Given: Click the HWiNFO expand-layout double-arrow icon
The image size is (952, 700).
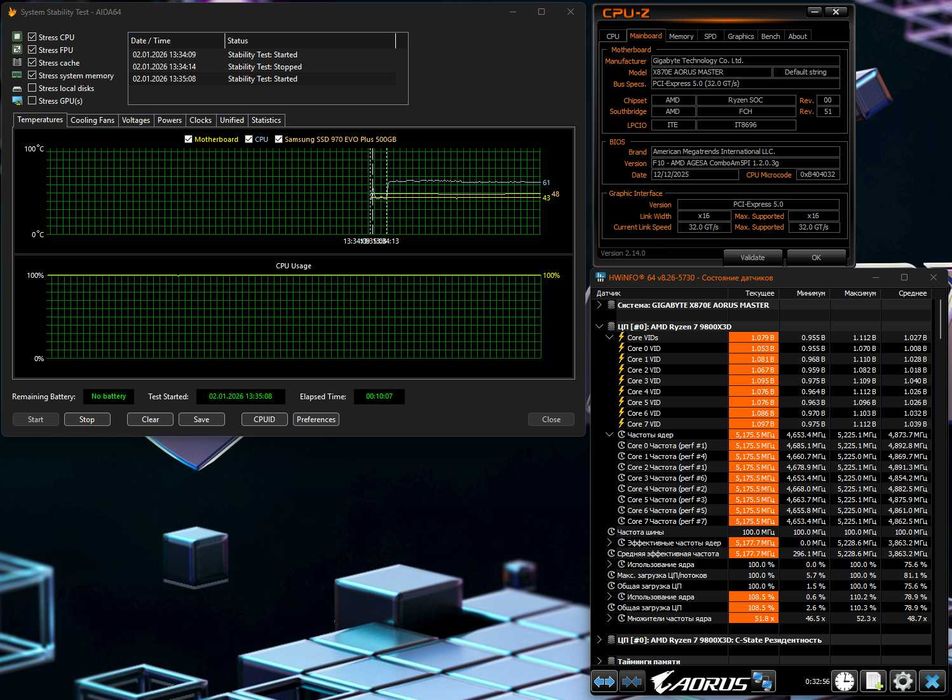Looking at the screenshot, I should pyautogui.click(x=604, y=682).
